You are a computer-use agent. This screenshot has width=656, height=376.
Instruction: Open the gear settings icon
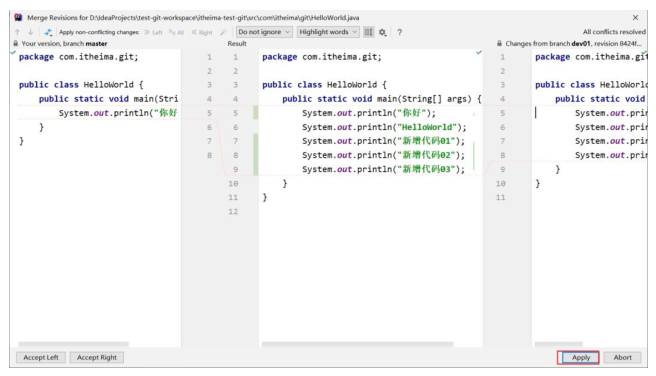coord(382,32)
